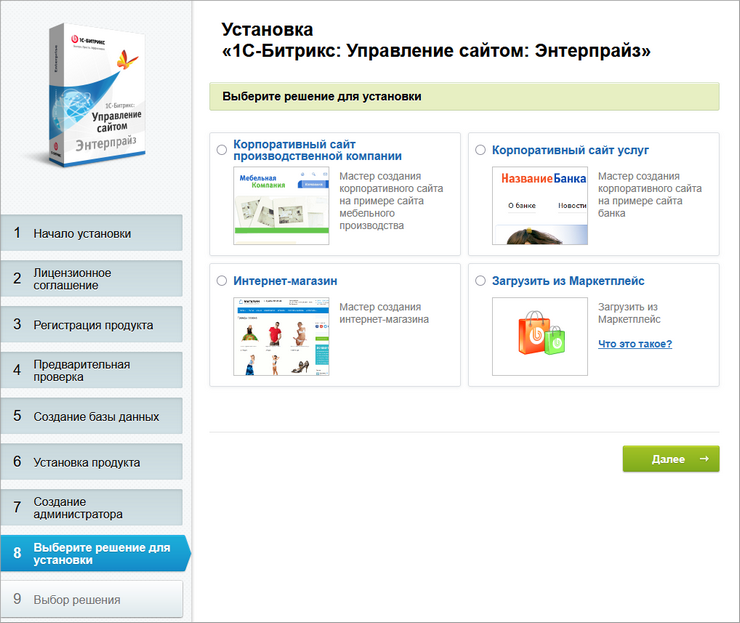Click the bank site description text

coord(649,195)
